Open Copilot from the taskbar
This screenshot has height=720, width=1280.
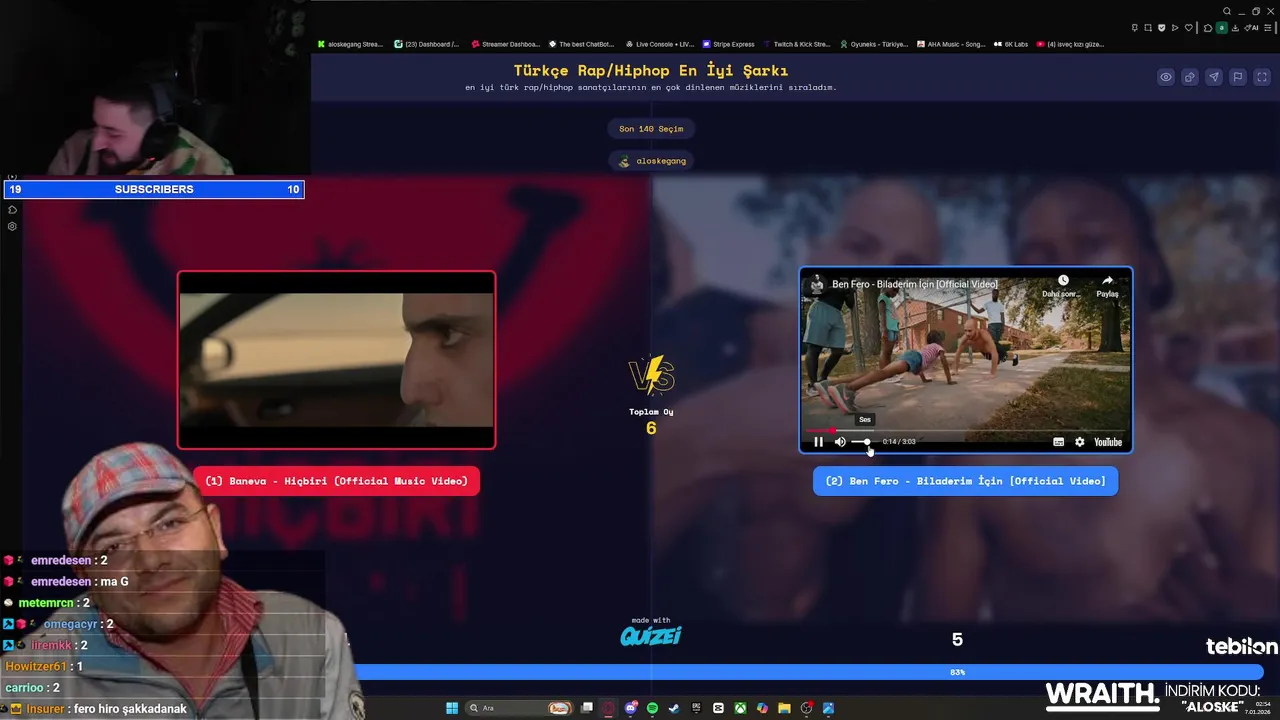point(762,708)
